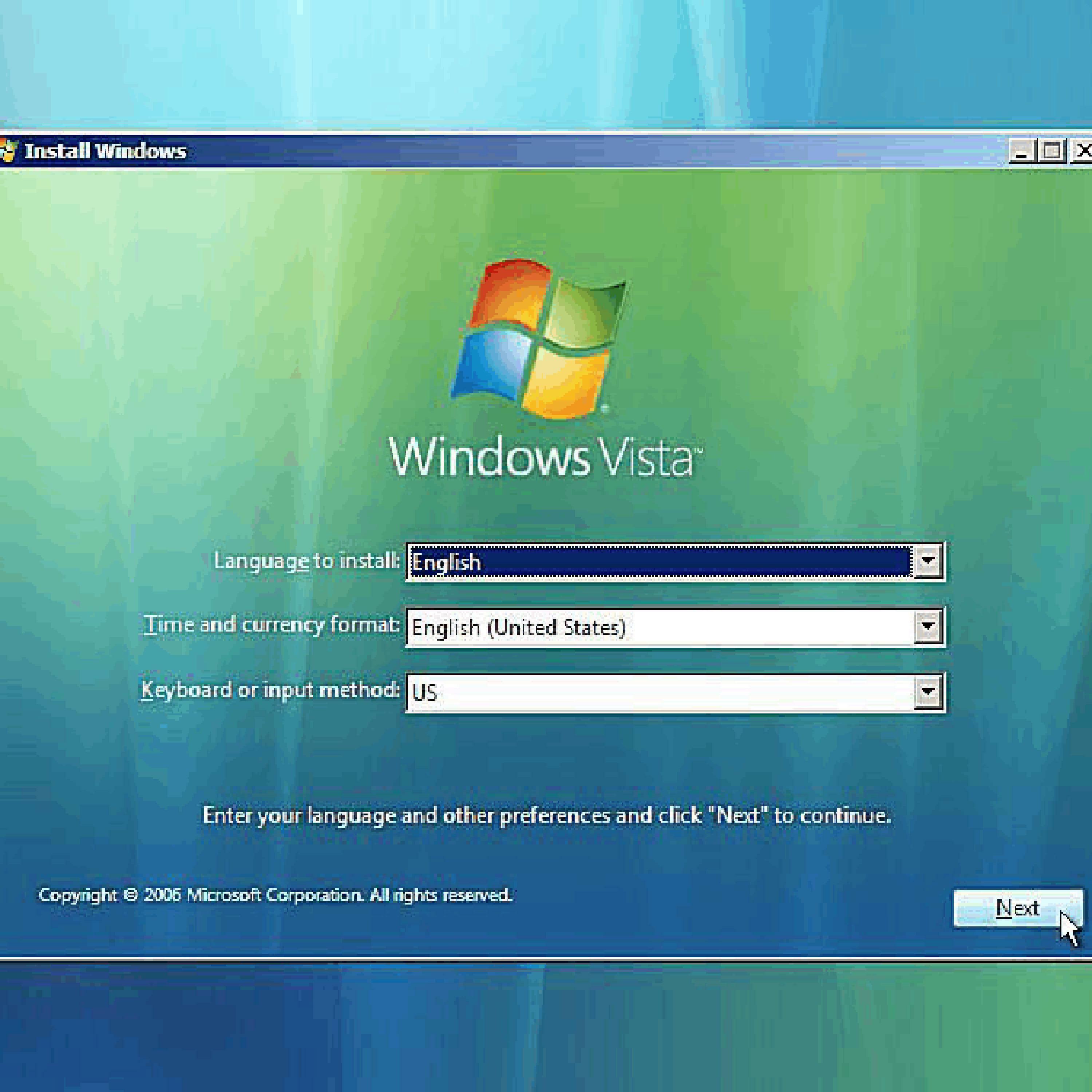Expand the Language to install dropdown arrow
The height and width of the screenshot is (1092, 1092).
click(927, 561)
